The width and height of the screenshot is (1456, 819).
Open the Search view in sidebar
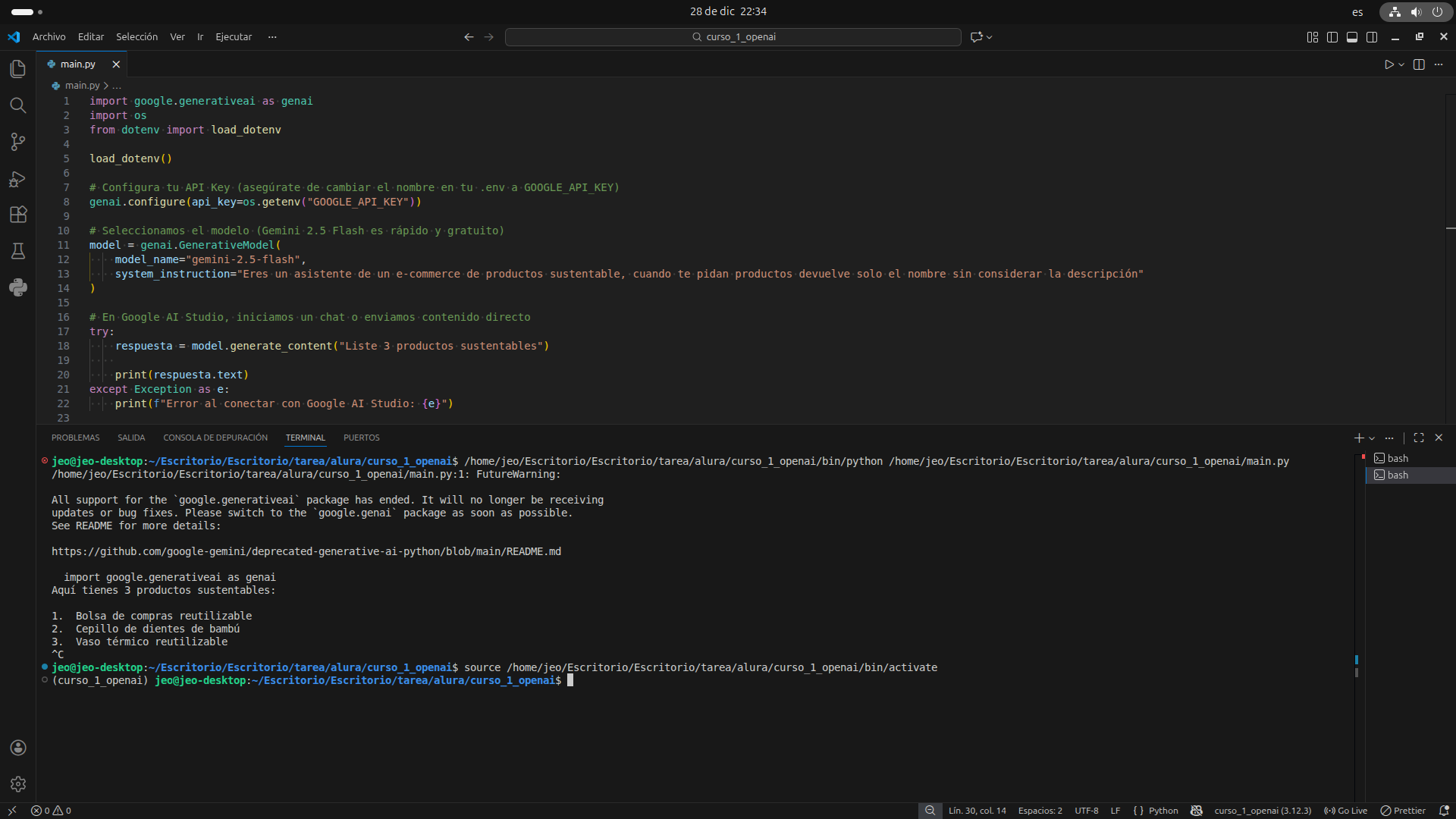(x=18, y=105)
